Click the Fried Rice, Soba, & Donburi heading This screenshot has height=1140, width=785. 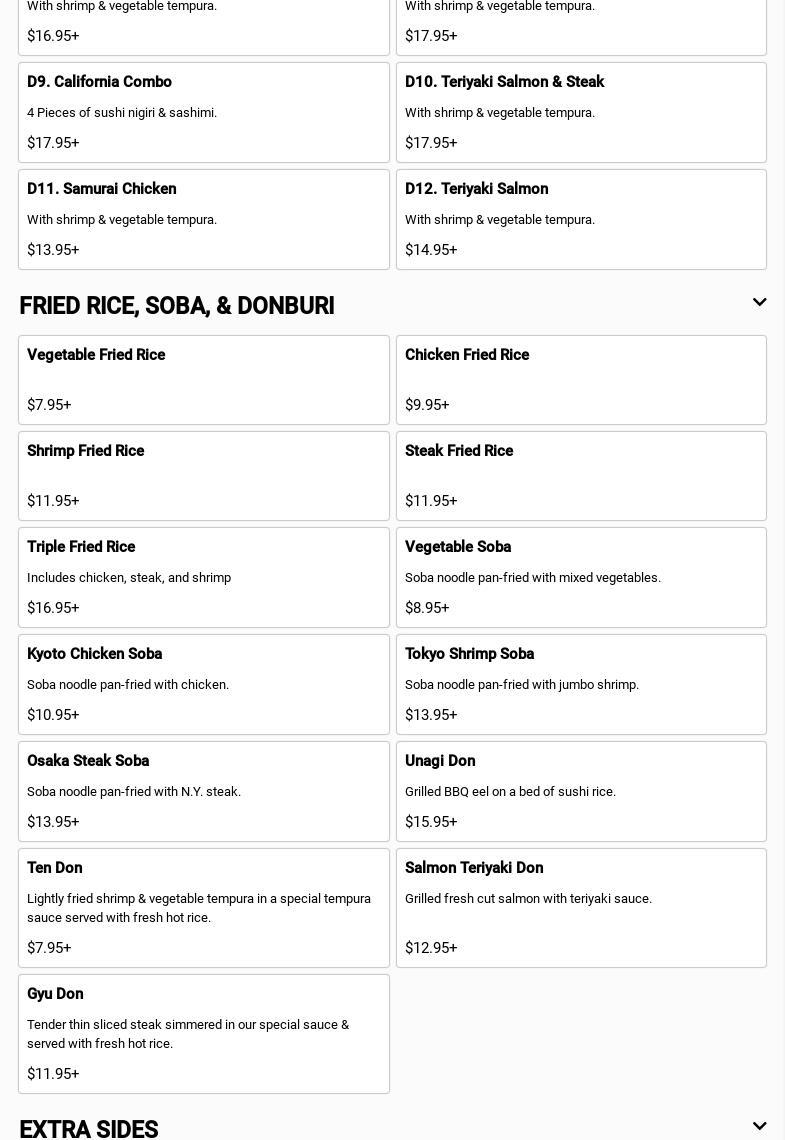(x=177, y=306)
